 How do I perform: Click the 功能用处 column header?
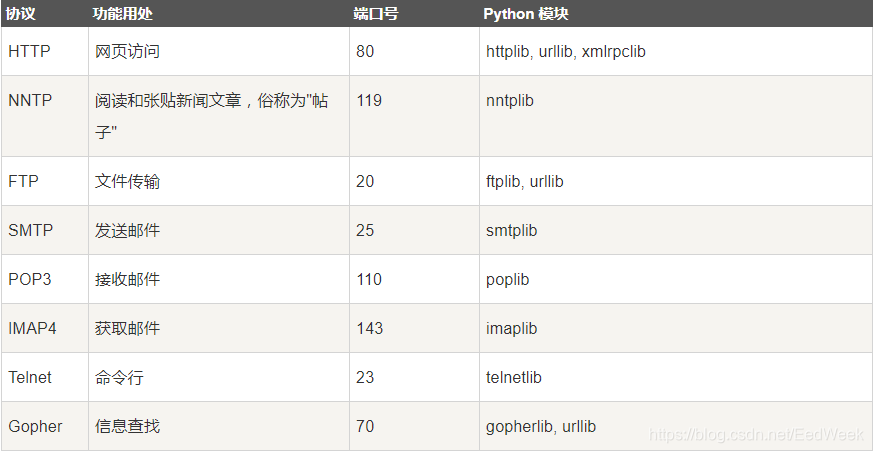tap(219, 13)
